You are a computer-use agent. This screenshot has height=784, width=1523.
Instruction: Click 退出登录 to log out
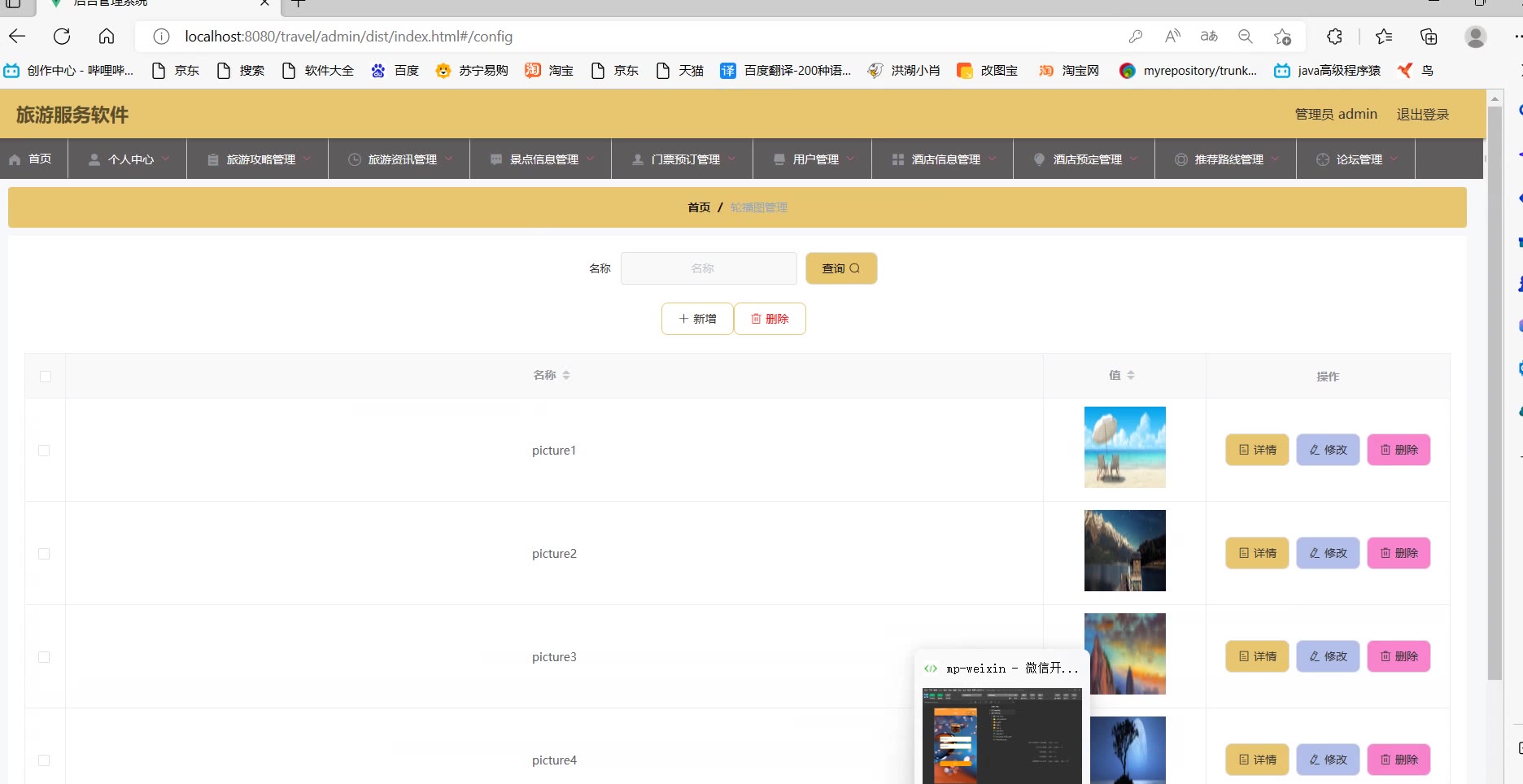pyautogui.click(x=1423, y=115)
